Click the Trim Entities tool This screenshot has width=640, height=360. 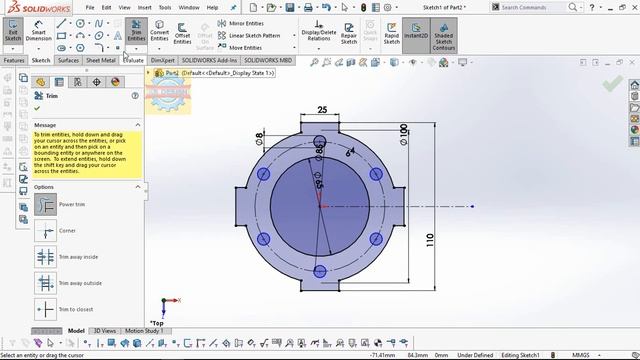click(x=136, y=31)
